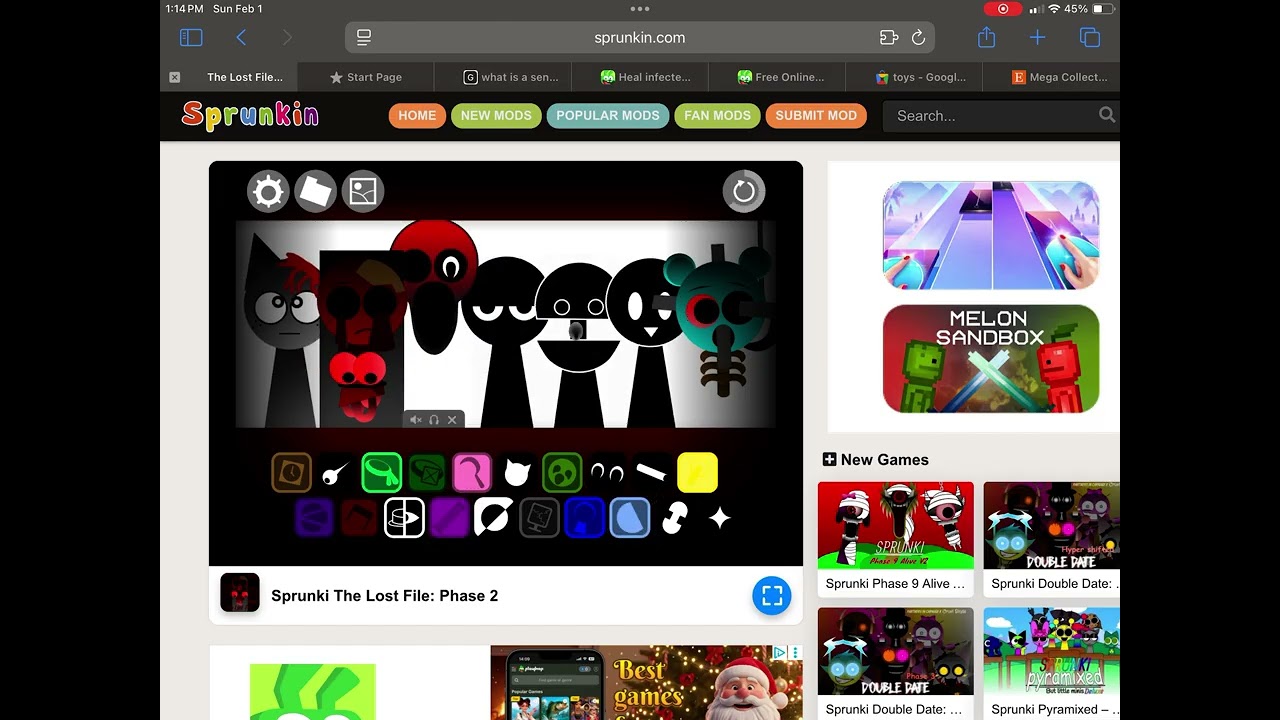Switch to the 'Heal infecte...' tab

646,77
